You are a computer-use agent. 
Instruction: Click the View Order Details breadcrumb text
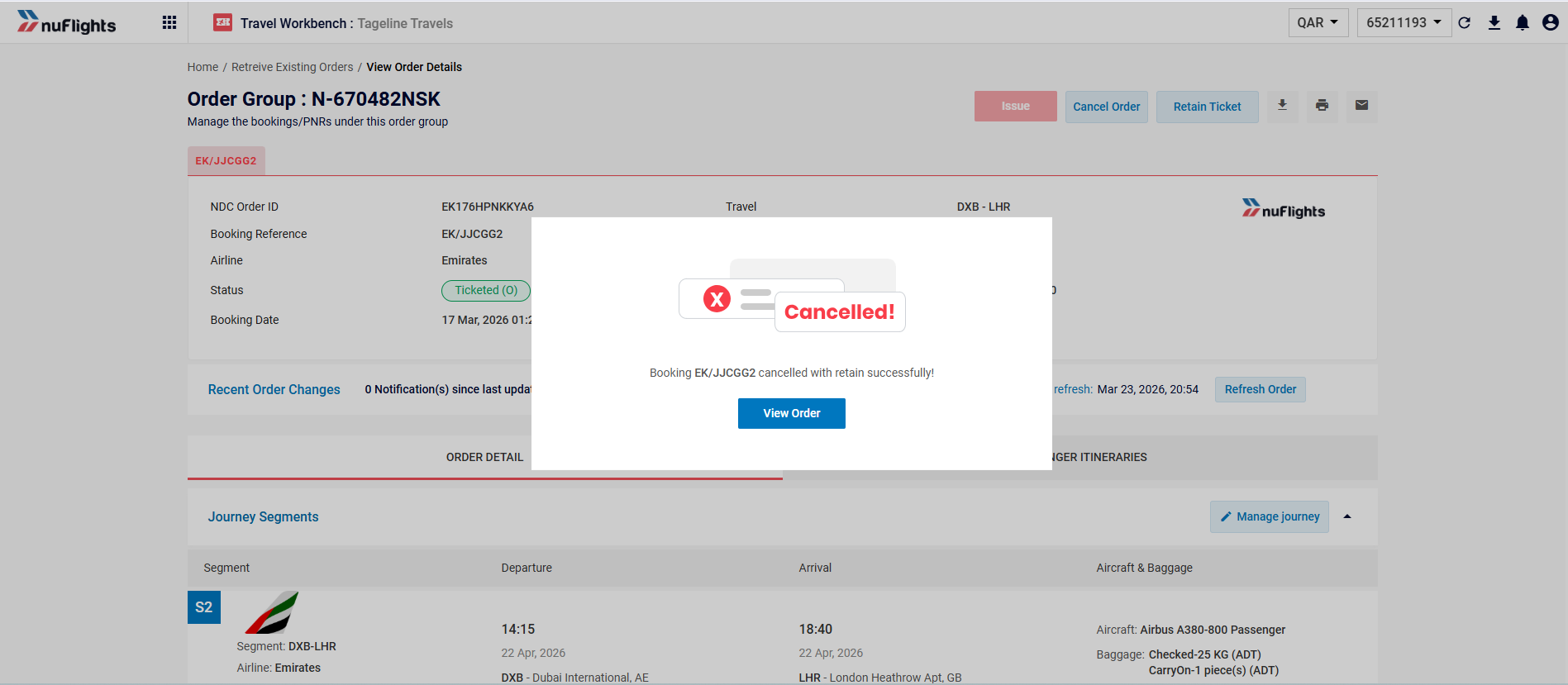[x=414, y=67]
